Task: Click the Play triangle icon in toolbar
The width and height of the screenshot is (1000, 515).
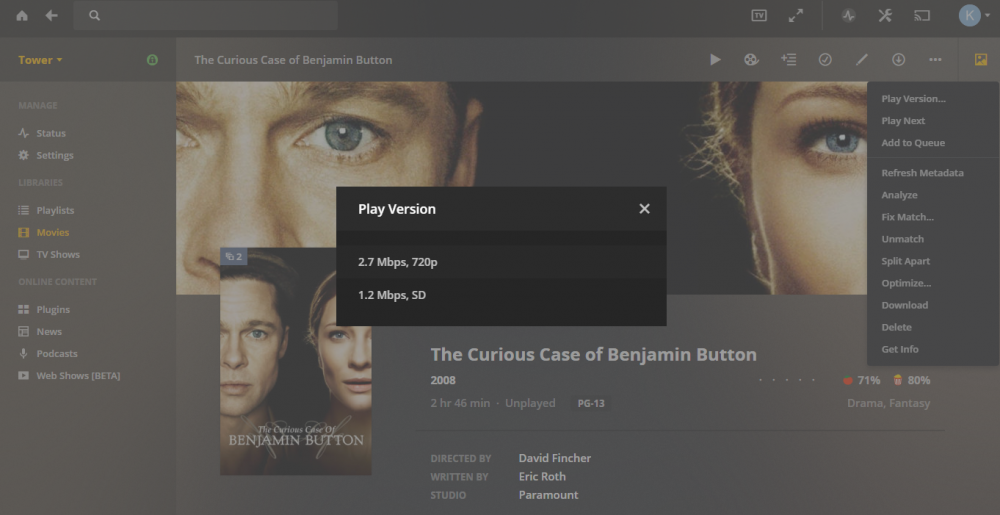Action: click(715, 59)
